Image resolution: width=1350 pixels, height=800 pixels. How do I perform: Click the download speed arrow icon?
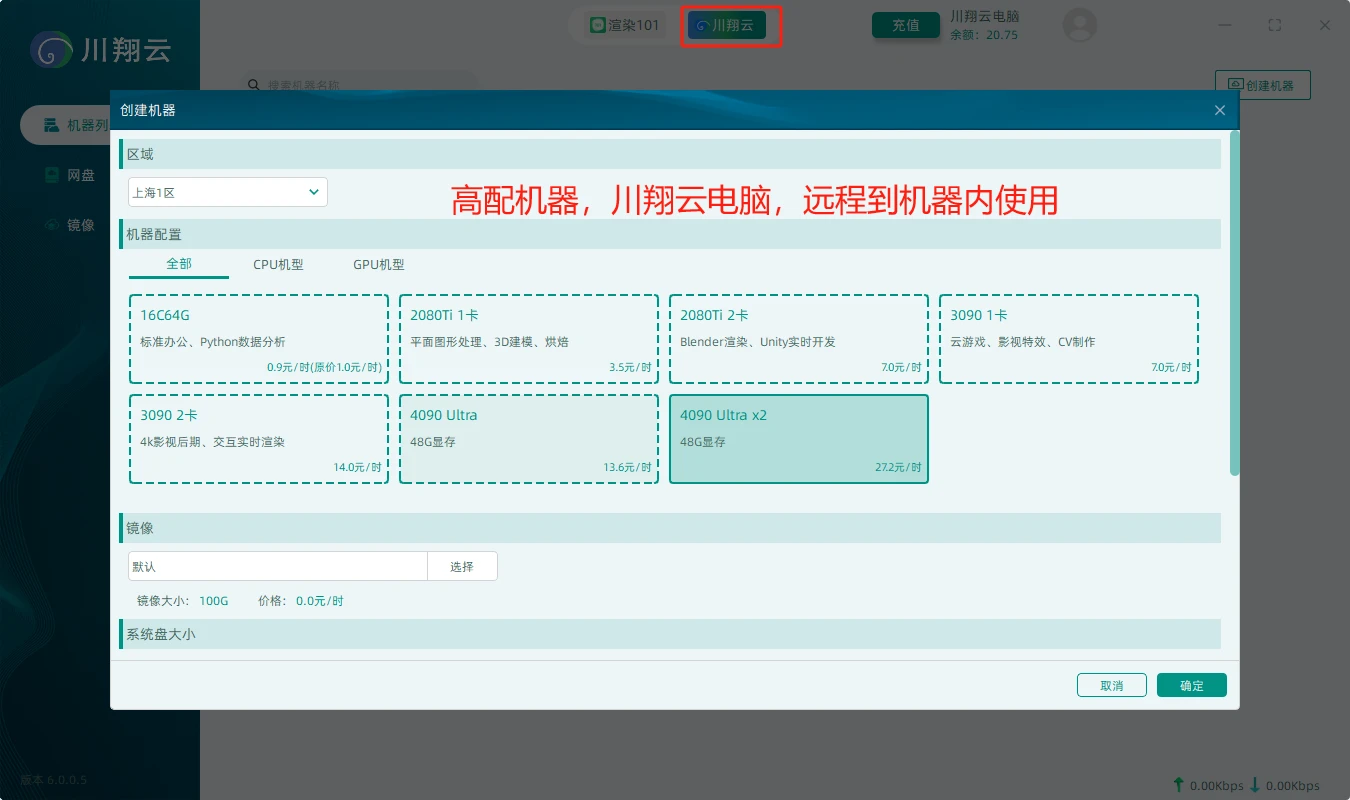pos(1255,785)
